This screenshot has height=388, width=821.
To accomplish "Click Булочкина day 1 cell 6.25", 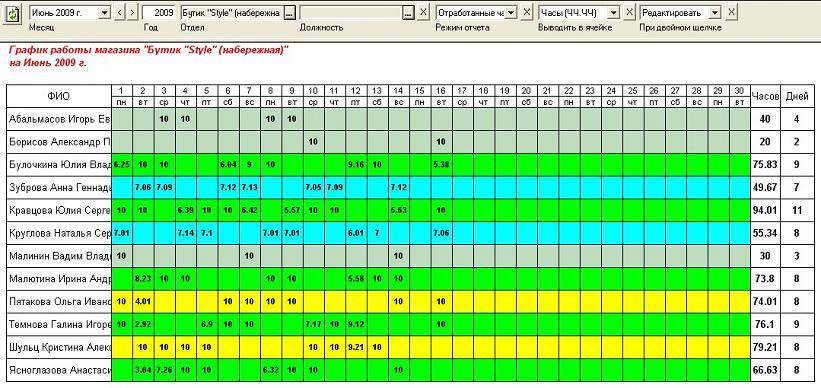I will coord(122,164).
